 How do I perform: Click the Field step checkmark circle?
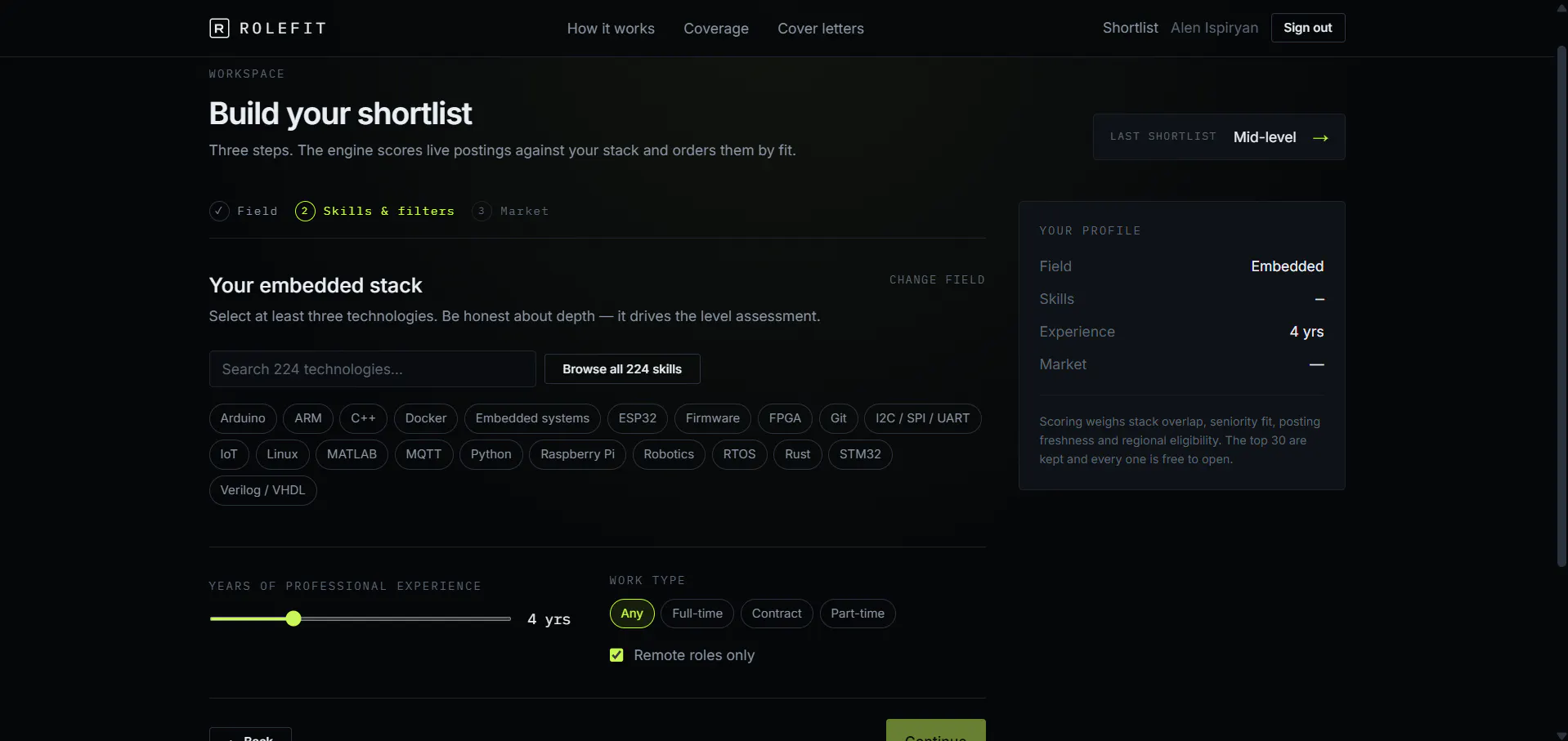(219, 212)
